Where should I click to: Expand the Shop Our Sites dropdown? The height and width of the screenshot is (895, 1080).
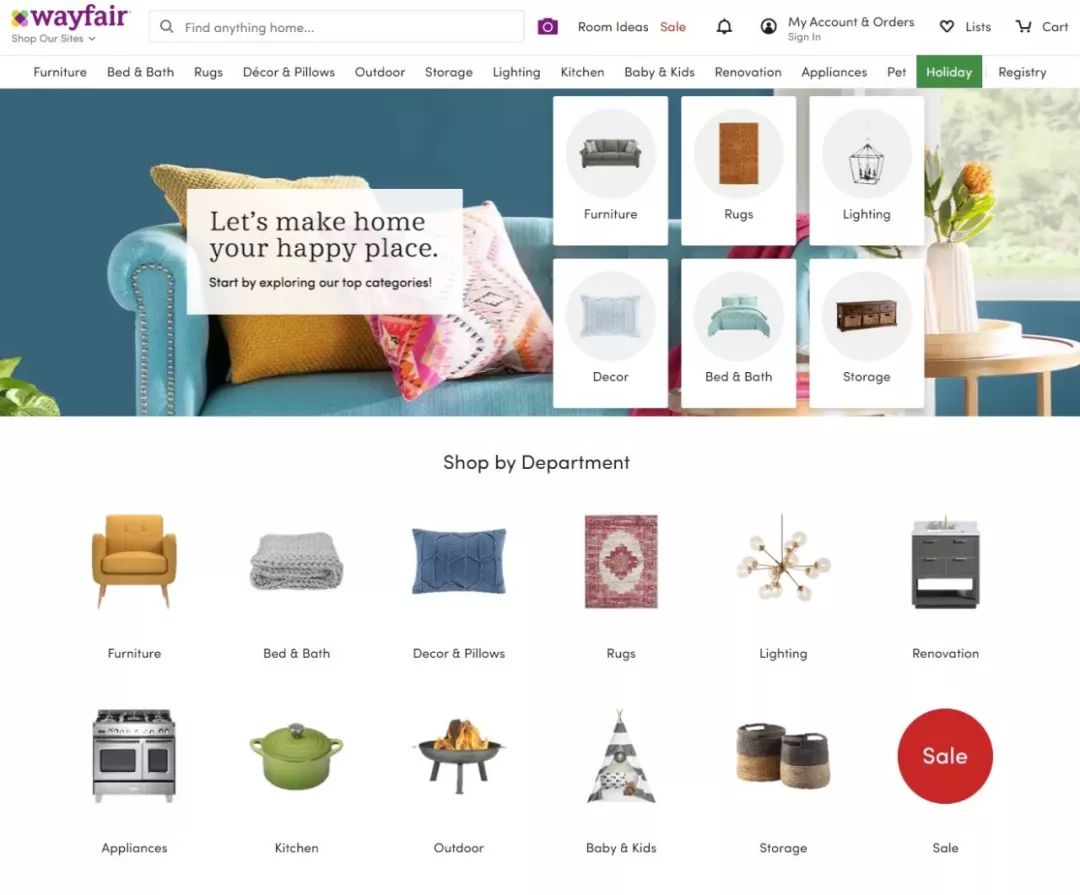pyautogui.click(x=53, y=39)
